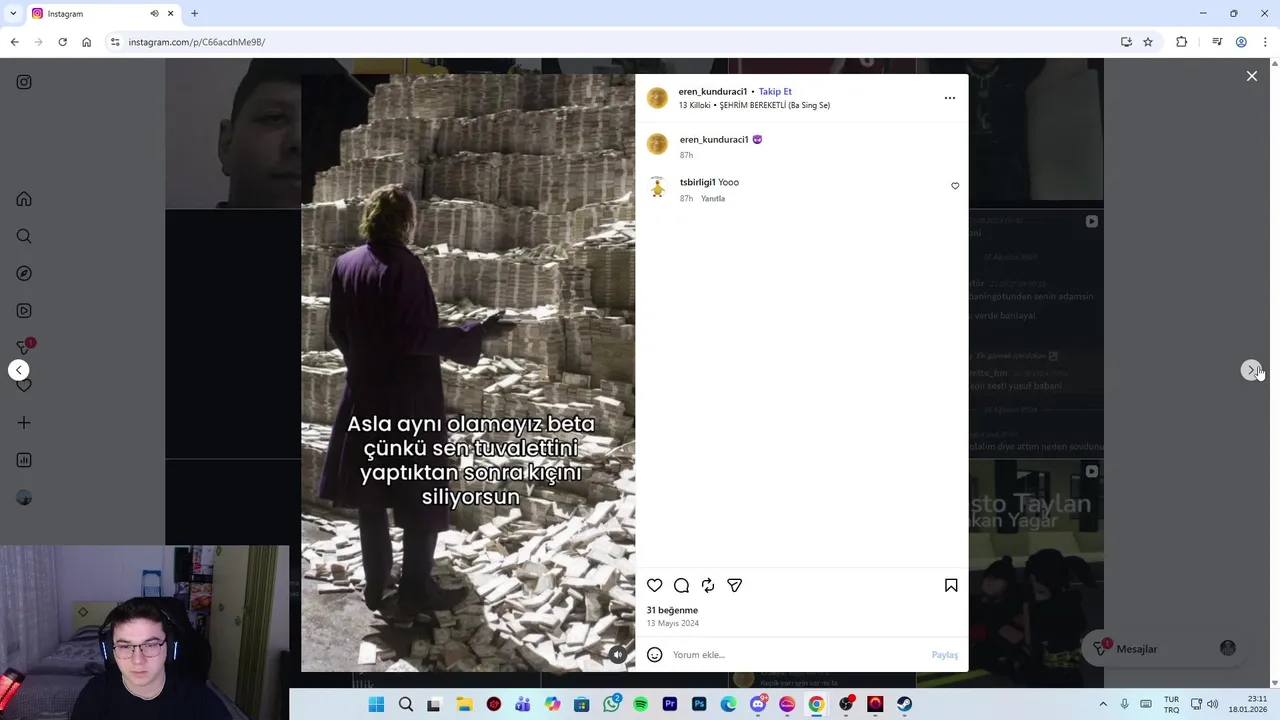The image size is (1280, 720).
Task: Follow eren_kunduraci1 via Takip Et
Action: point(775,92)
